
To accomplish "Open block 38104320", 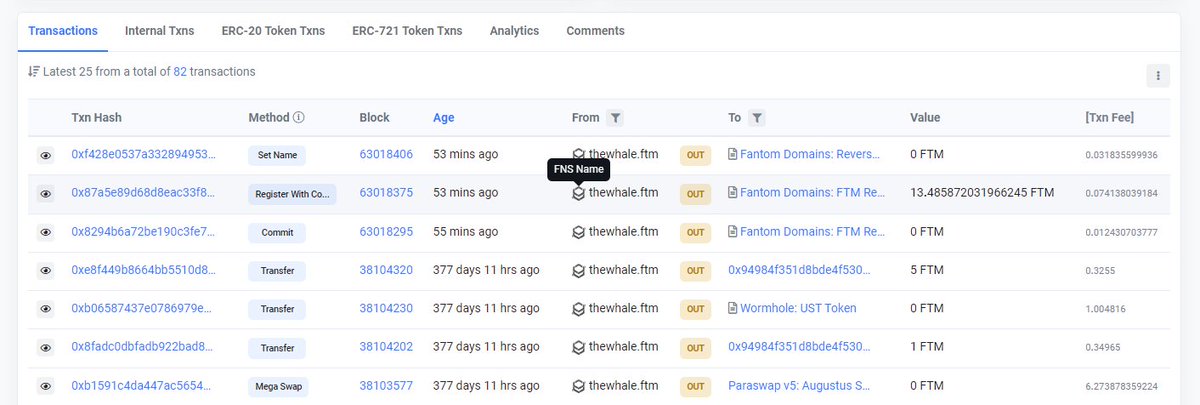I will 386,270.
